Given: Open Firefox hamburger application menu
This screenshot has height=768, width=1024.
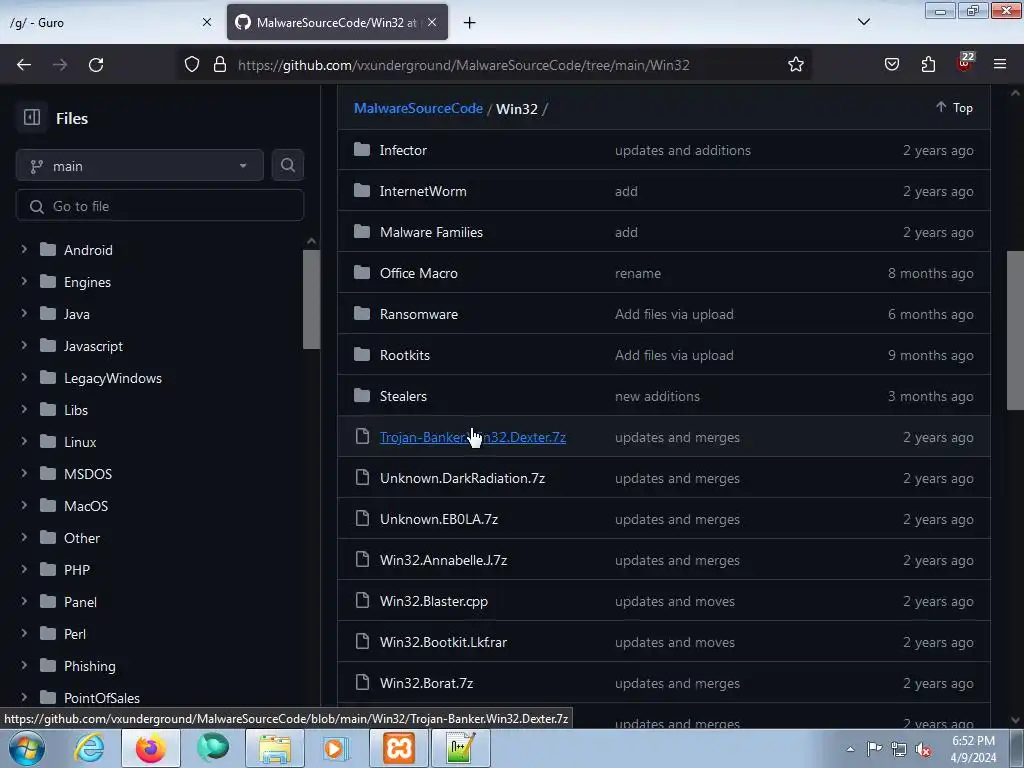Looking at the screenshot, I should tap(1000, 65).
